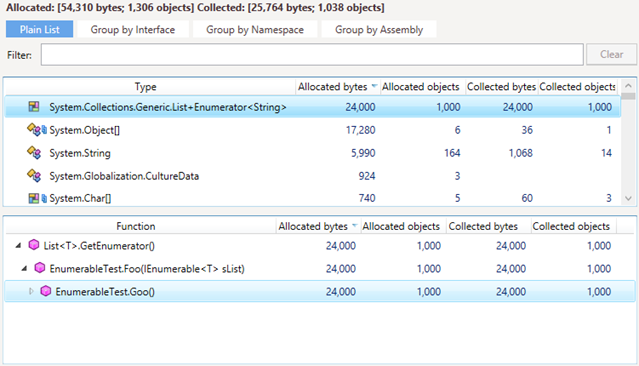Switch to Group by Namespace view
This screenshot has height=366, width=639.
coord(255,29)
